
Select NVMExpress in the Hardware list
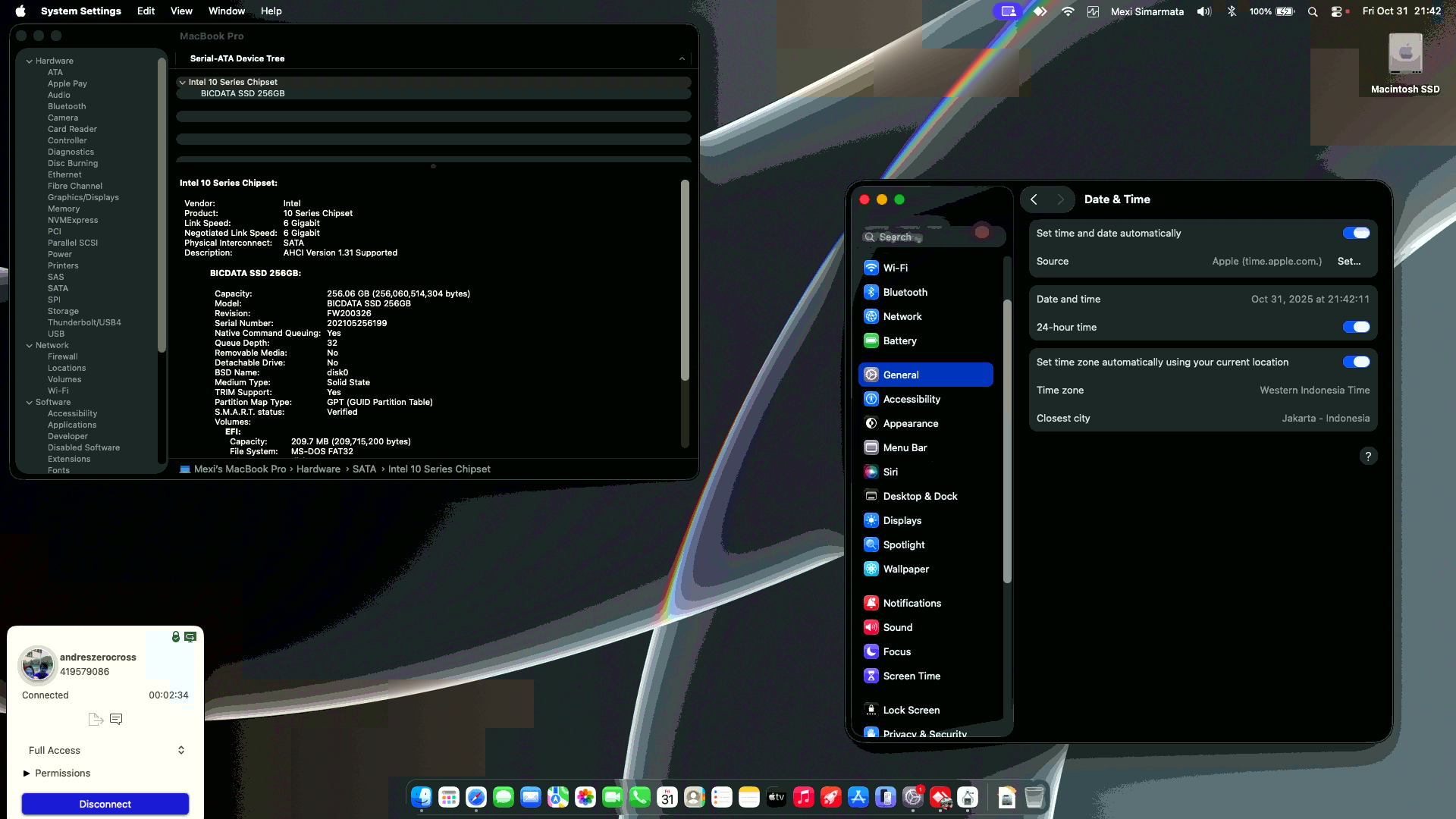coord(73,220)
